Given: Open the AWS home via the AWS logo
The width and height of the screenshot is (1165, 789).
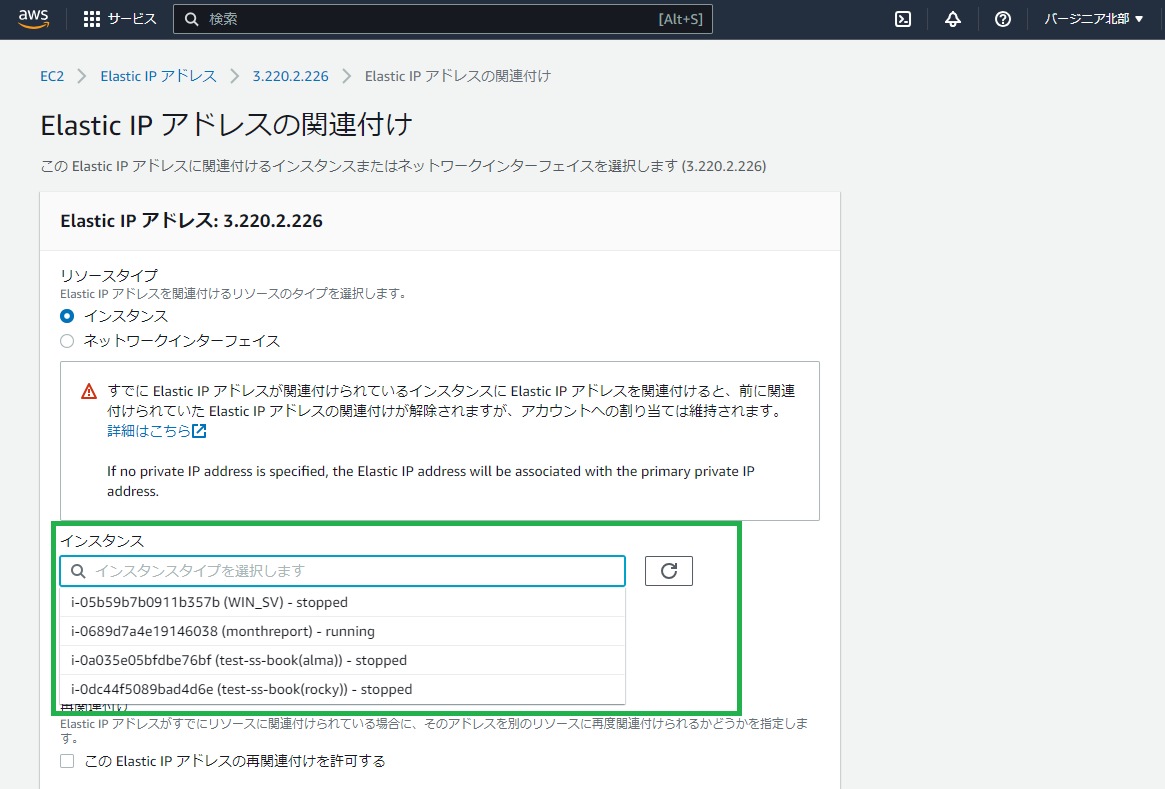Looking at the screenshot, I should coord(33,18).
